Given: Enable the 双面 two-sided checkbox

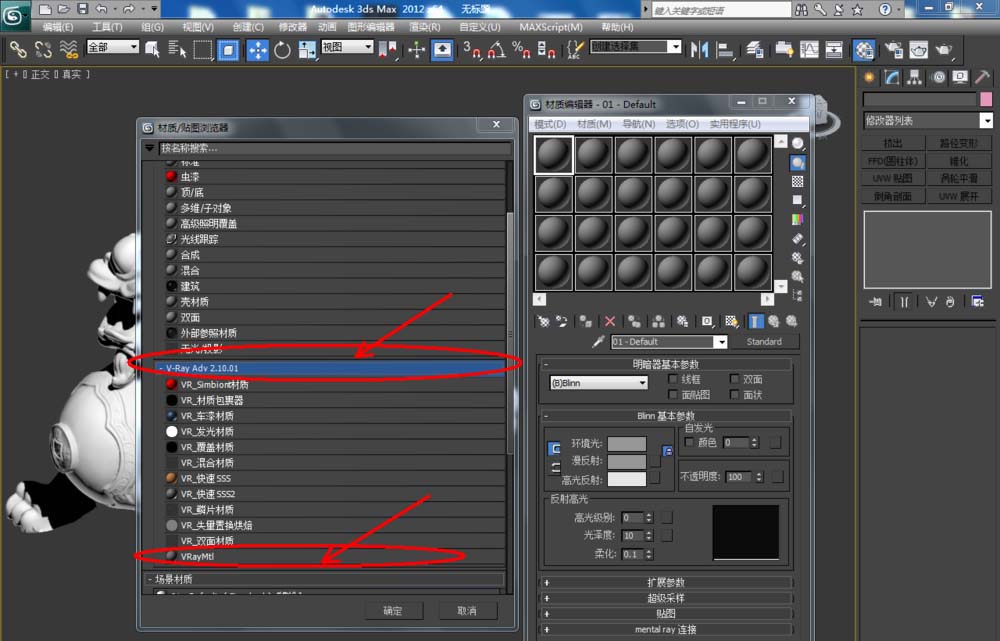Looking at the screenshot, I should click(x=734, y=379).
